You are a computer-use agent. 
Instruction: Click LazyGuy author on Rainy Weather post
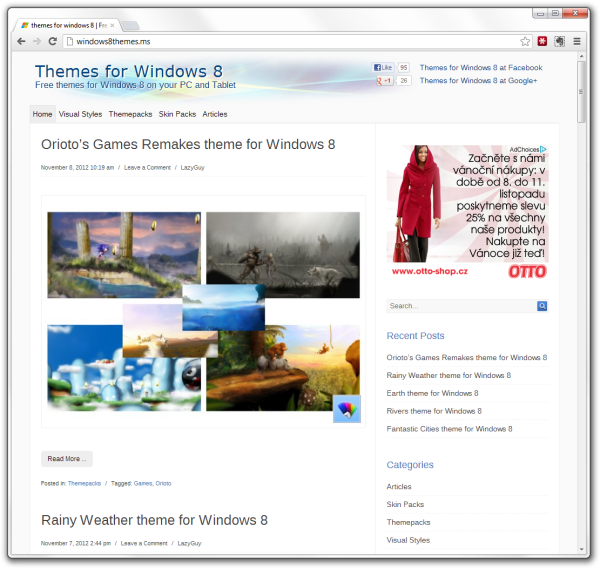tap(189, 544)
